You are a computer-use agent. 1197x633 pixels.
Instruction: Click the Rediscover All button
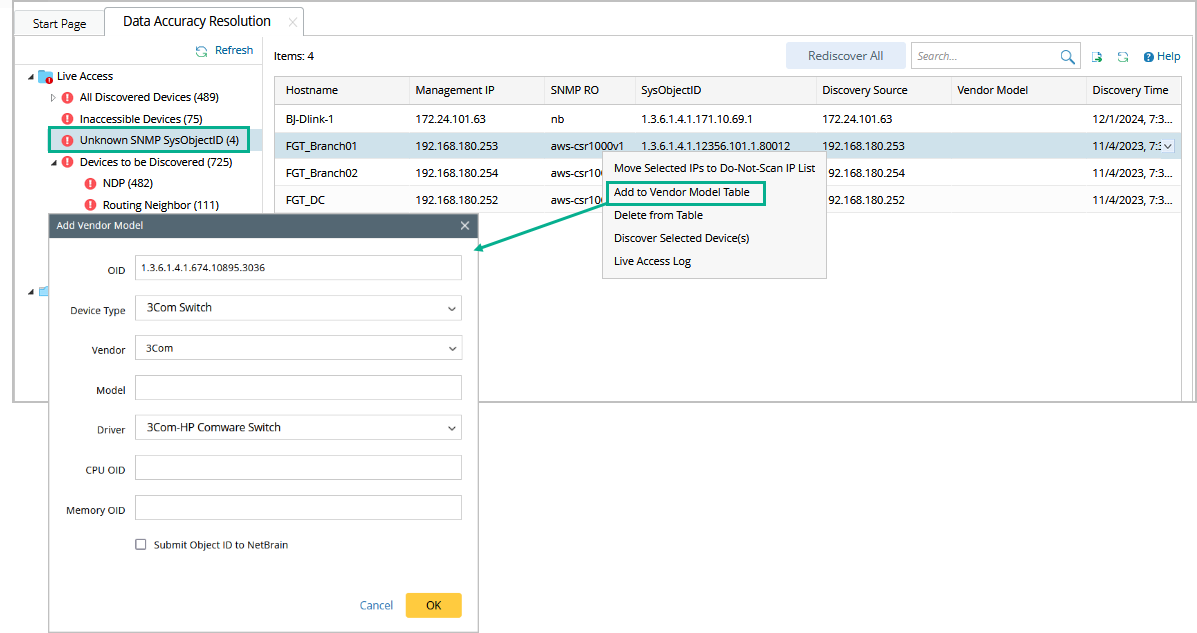[845, 56]
